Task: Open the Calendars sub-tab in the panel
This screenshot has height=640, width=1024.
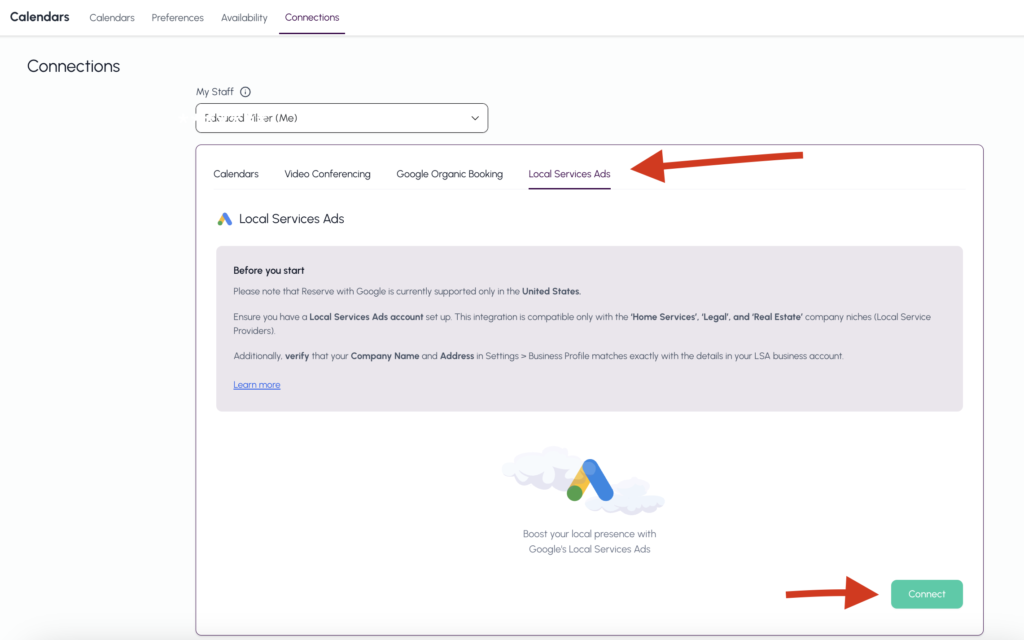Action: click(236, 174)
